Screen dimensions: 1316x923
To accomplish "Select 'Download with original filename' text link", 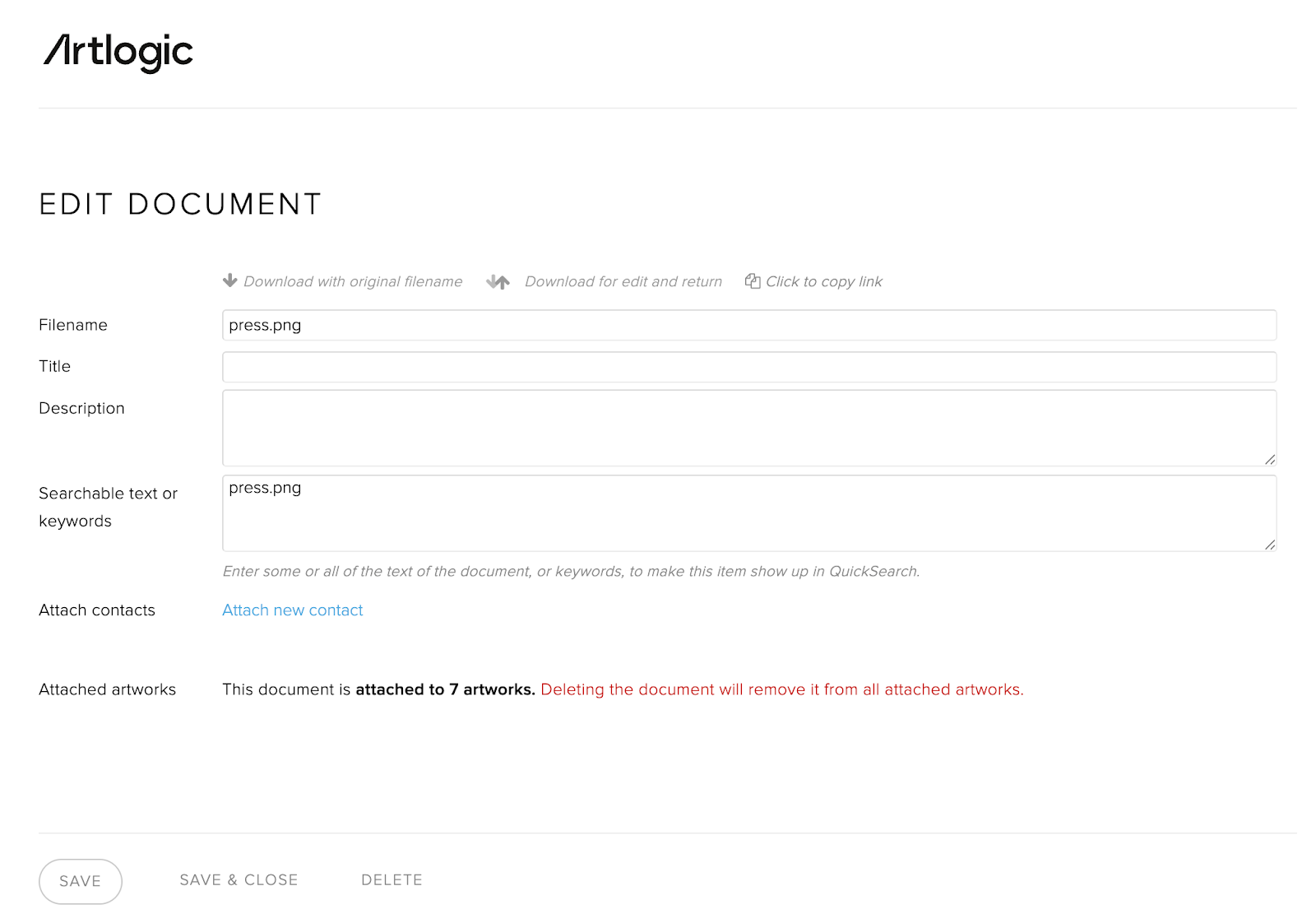I will coord(353,282).
